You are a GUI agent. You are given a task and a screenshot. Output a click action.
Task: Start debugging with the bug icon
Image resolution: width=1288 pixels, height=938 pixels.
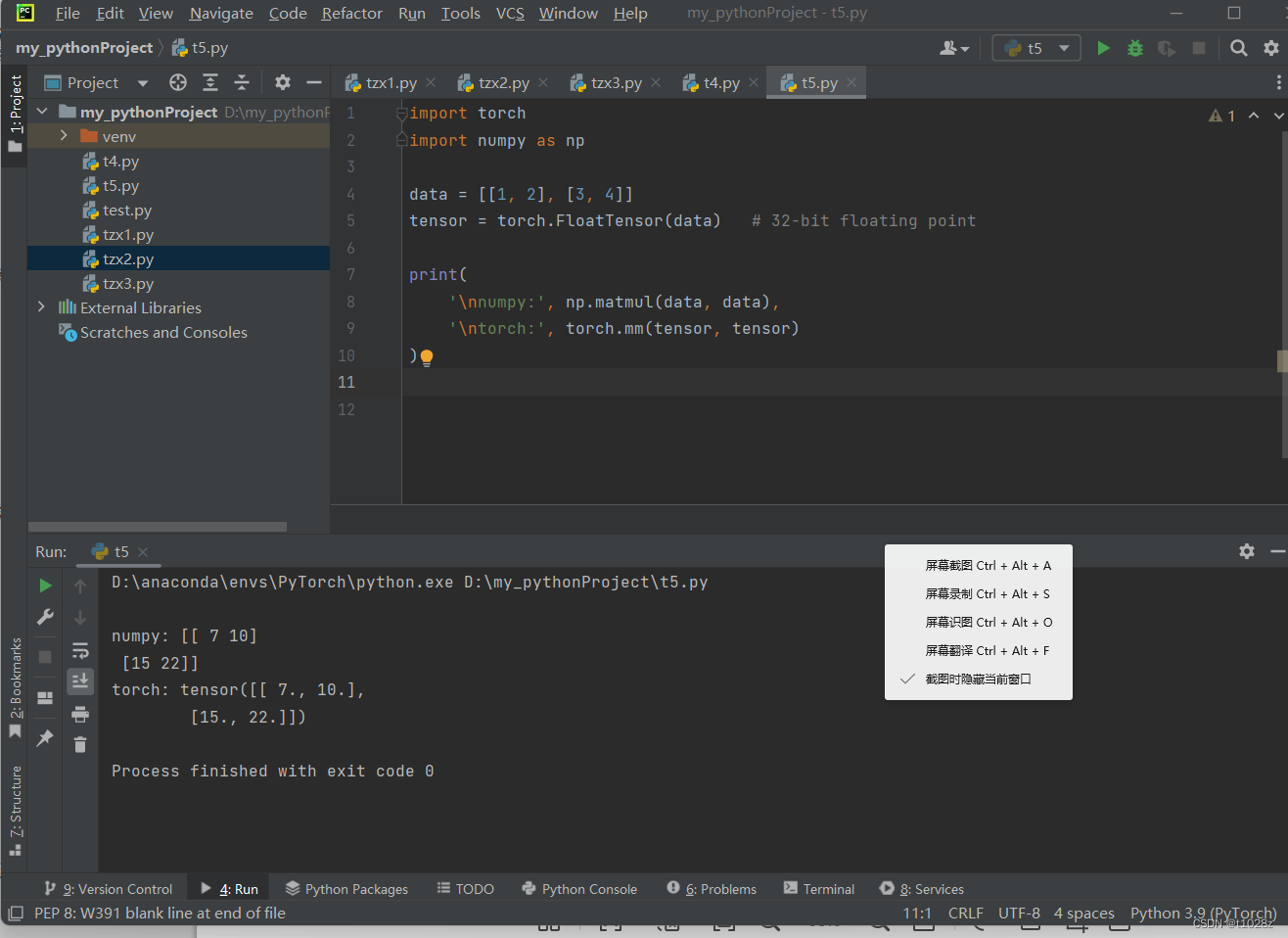tap(1134, 47)
